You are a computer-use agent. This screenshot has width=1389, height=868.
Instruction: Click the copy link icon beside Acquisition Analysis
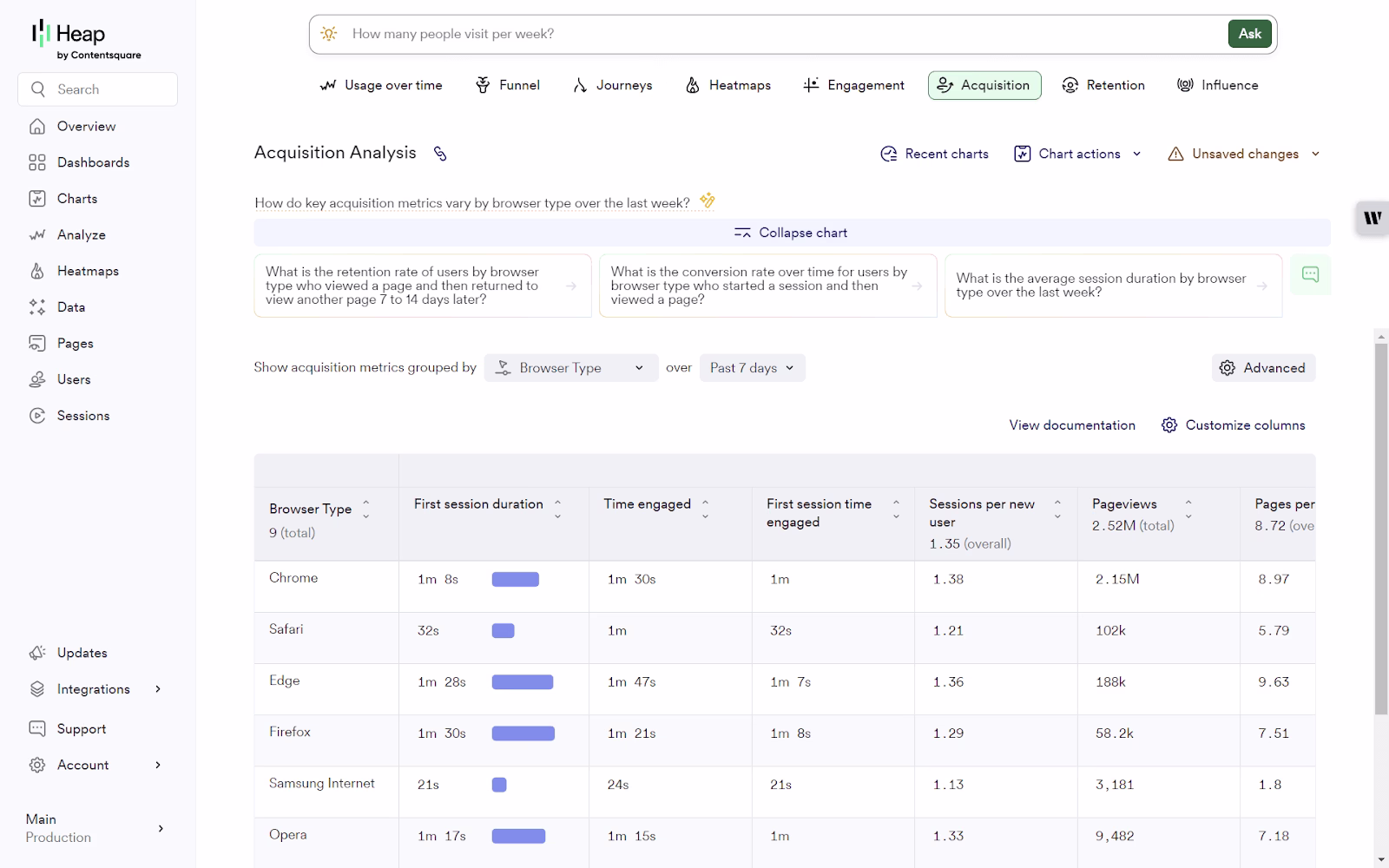pos(440,154)
